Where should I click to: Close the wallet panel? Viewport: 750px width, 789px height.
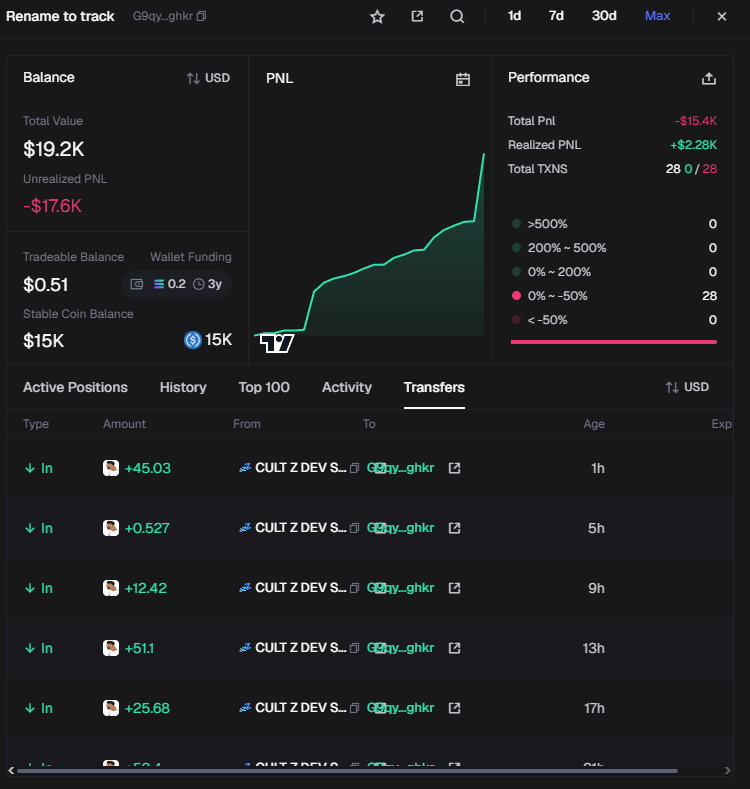click(x=722, y=17)
